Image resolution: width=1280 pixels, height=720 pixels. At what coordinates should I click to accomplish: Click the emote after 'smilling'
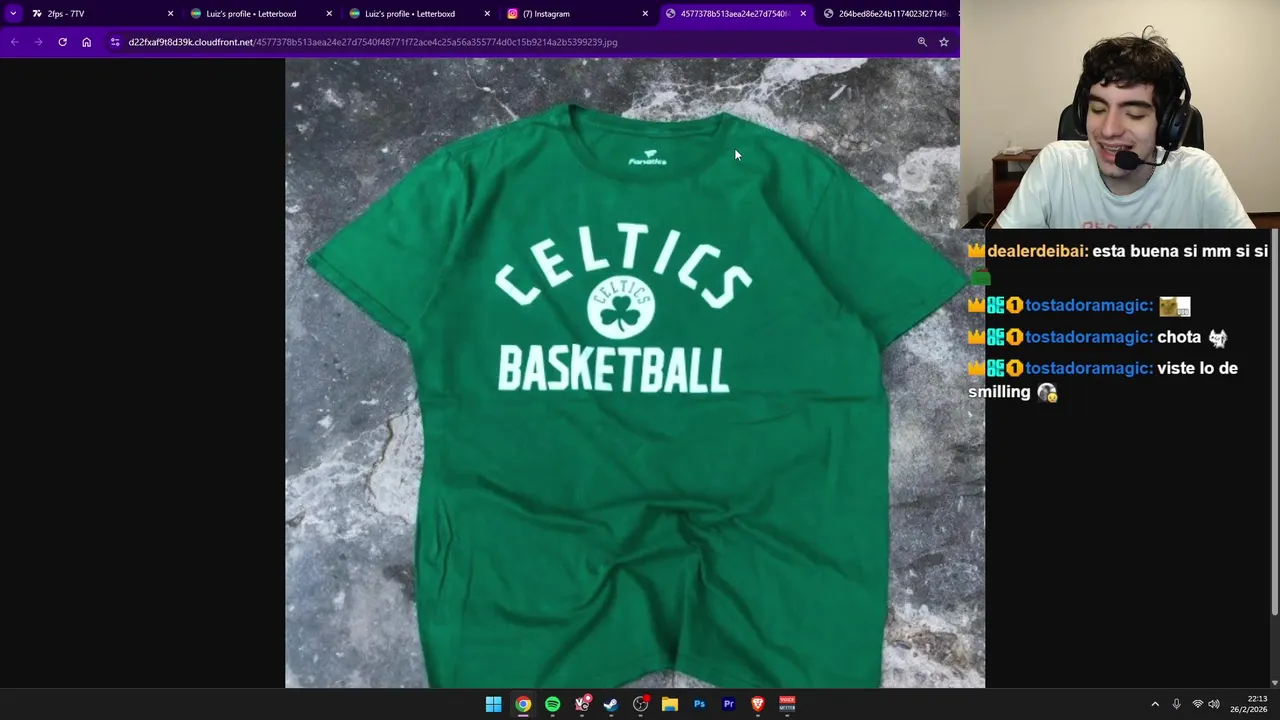(x=1047, y=393)
